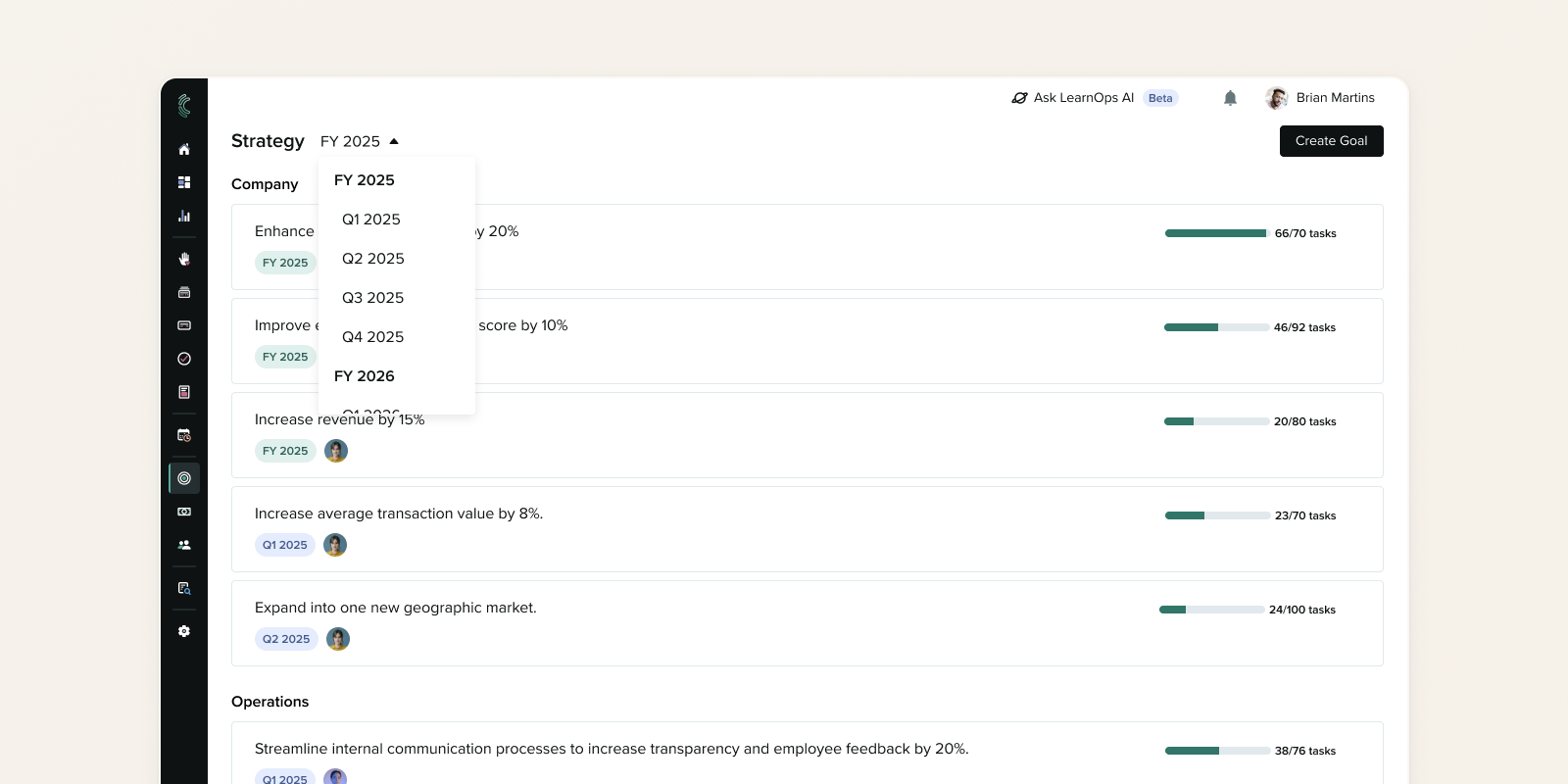Open Ask LearnOps AI

click(x=1095, y=98)
